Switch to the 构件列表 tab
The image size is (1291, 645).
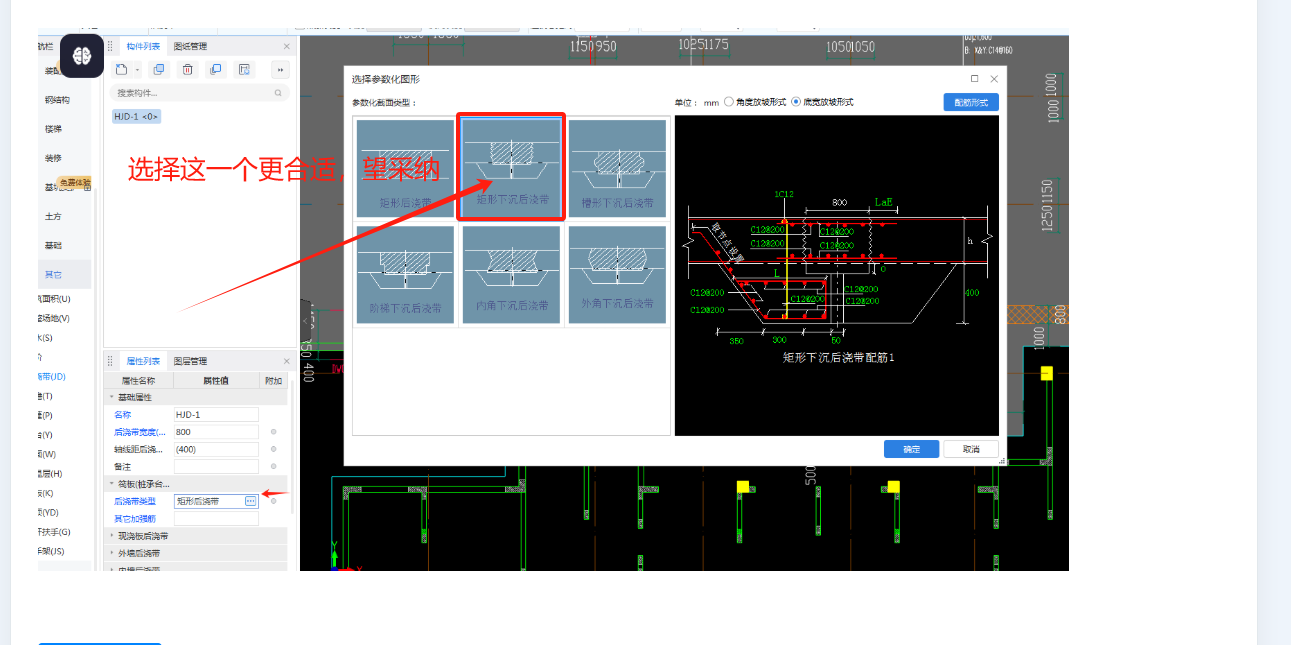[143, 46]
